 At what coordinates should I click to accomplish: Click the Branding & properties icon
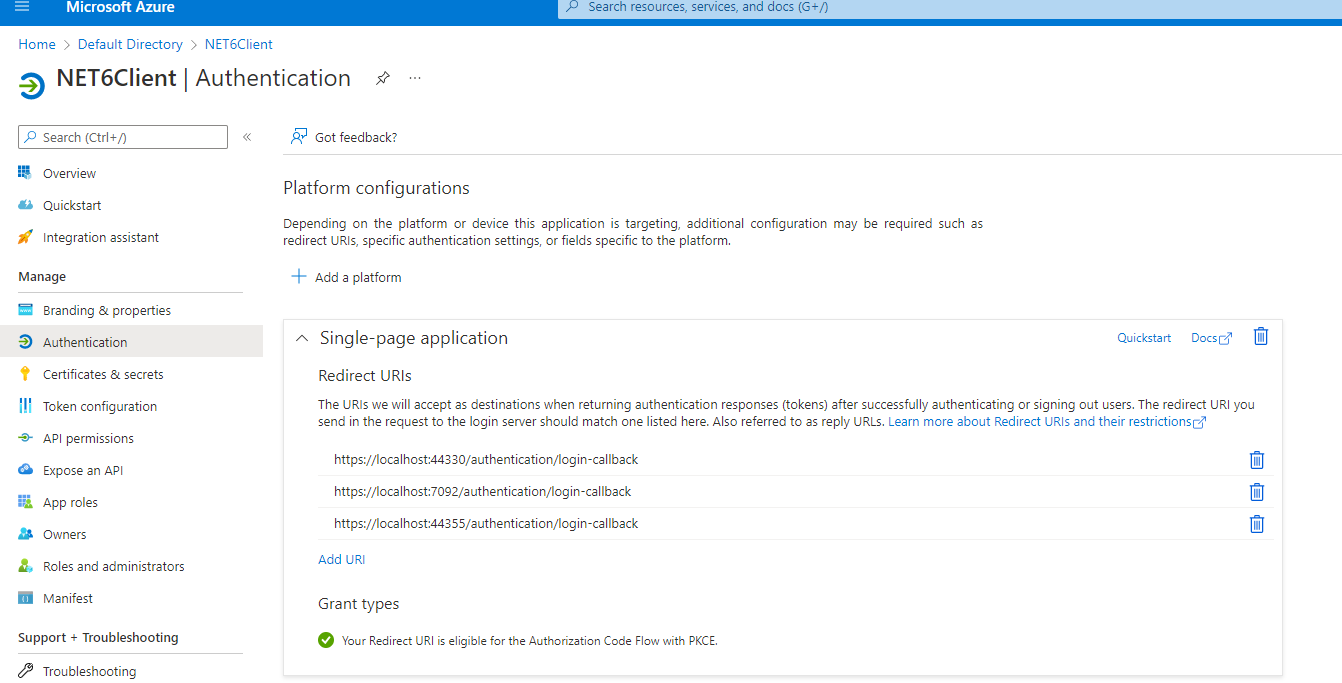[25, 310]
